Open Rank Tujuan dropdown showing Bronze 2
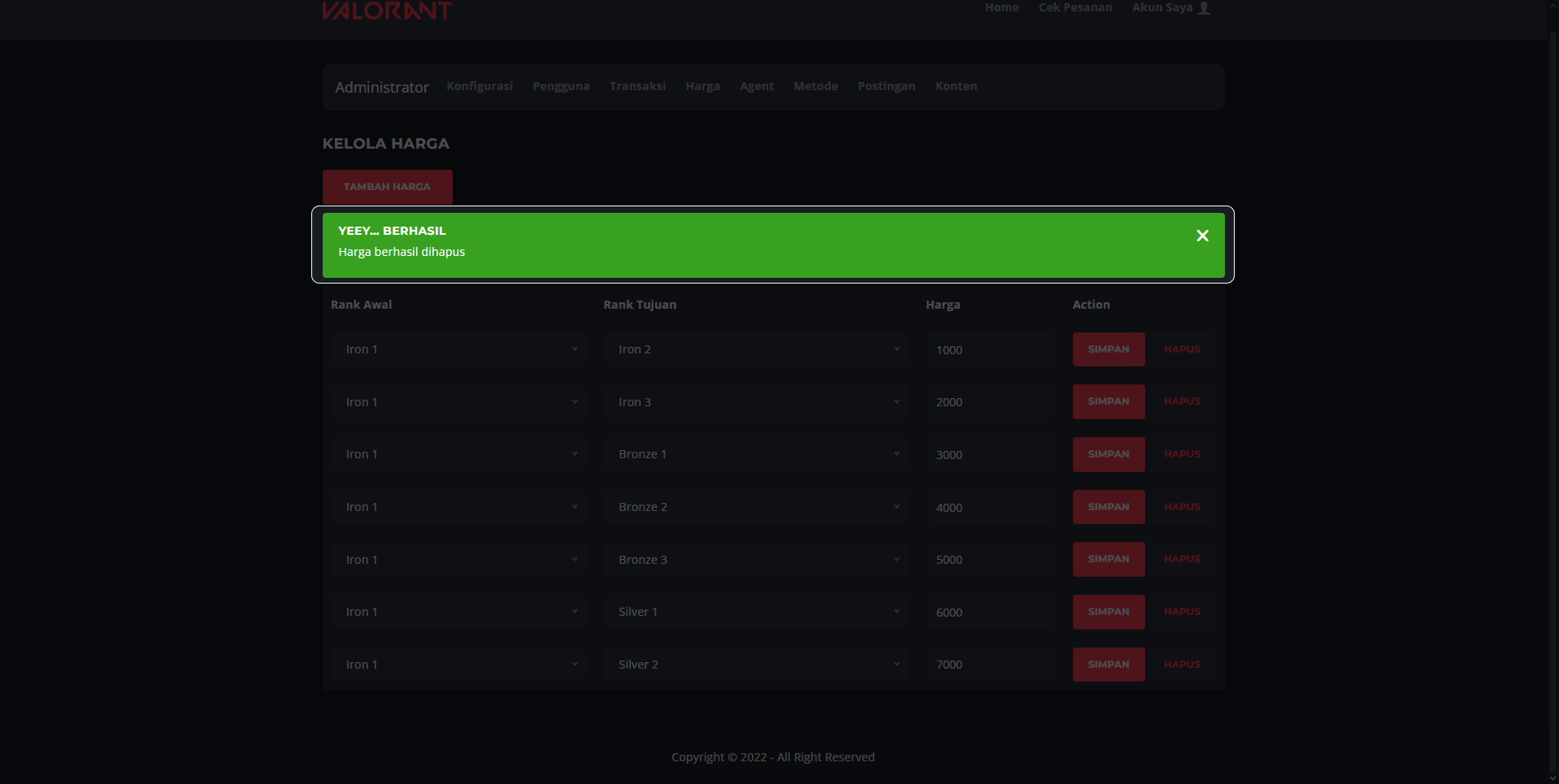 coord(756,507)
